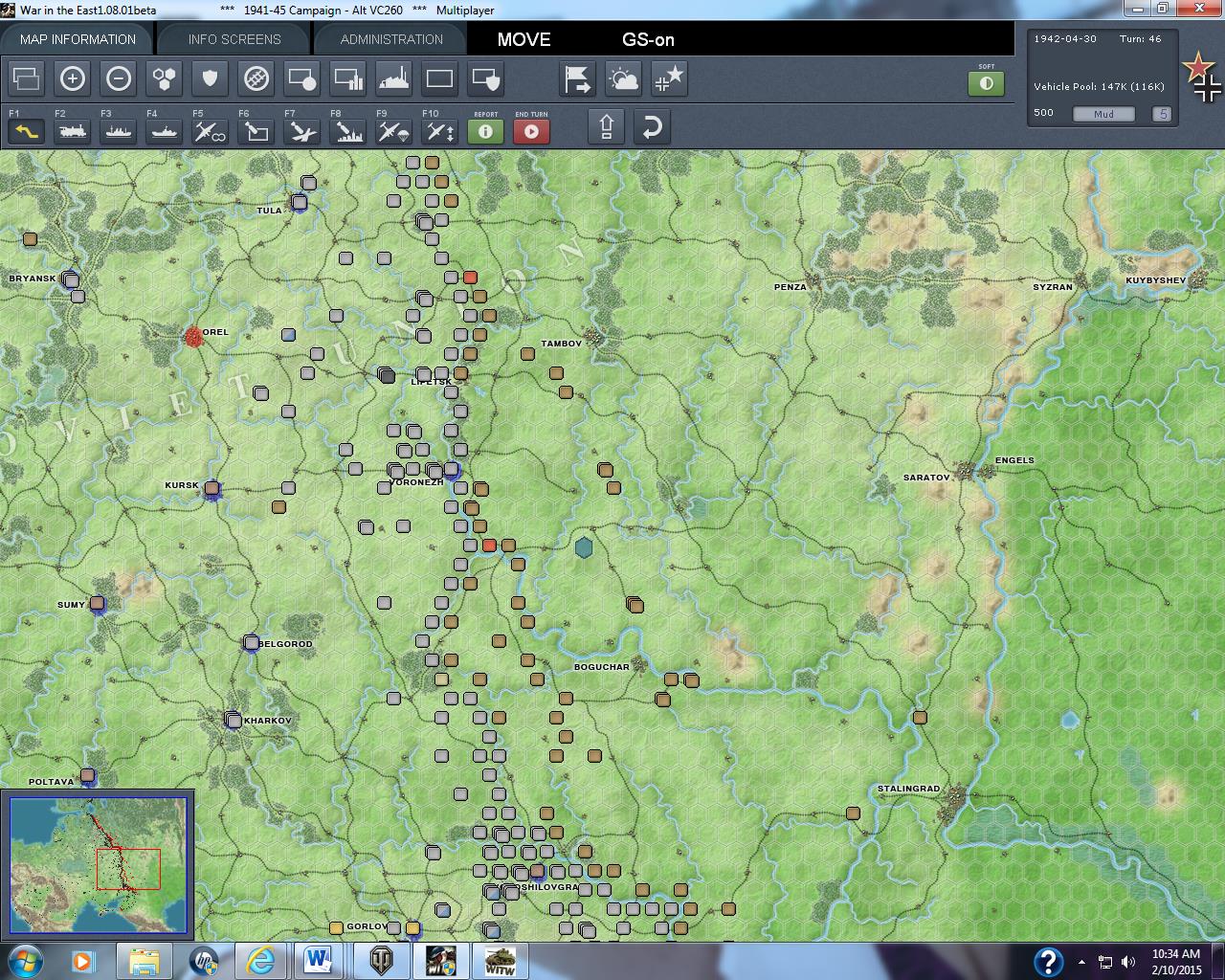Select F2 rail transport mode
Screen dimensions: 1225x980
click(73, 130)
